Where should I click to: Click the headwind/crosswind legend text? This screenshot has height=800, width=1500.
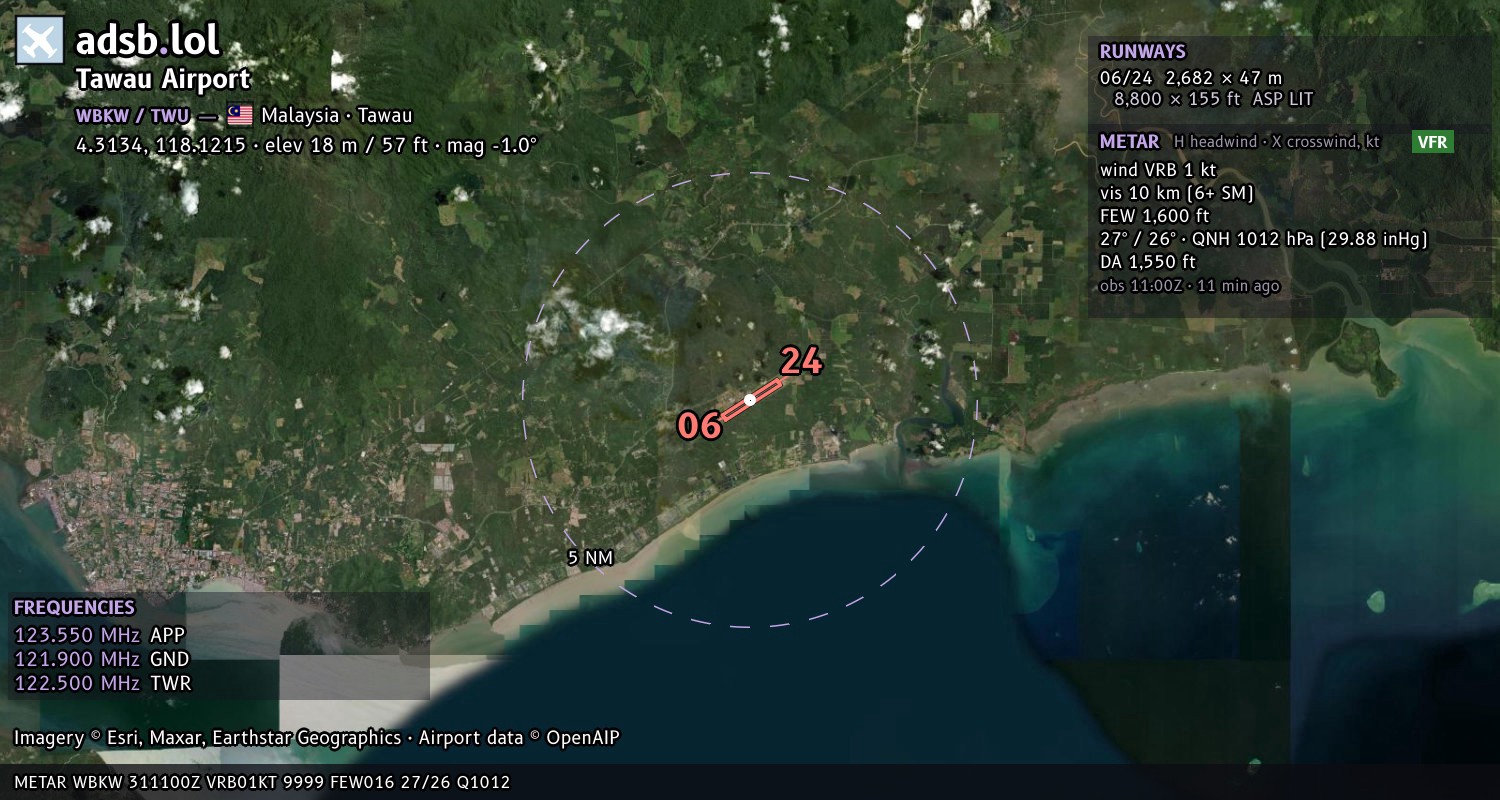tap(1277, 142)
